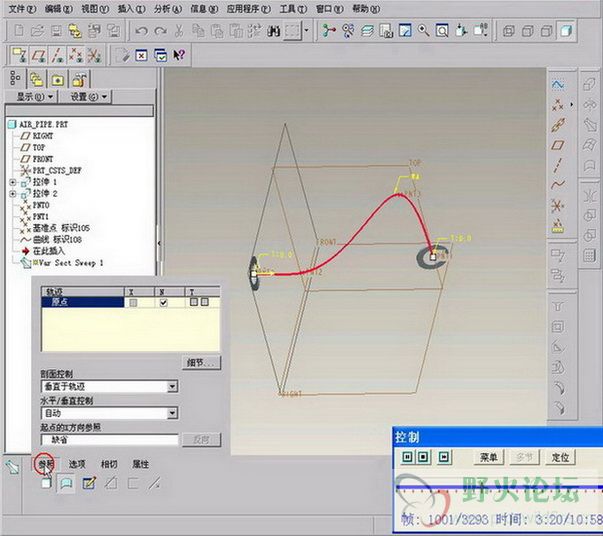603x536 pixels.
Task: Open the selection filter dropdown arrow in toolbar
Action: 306,30
